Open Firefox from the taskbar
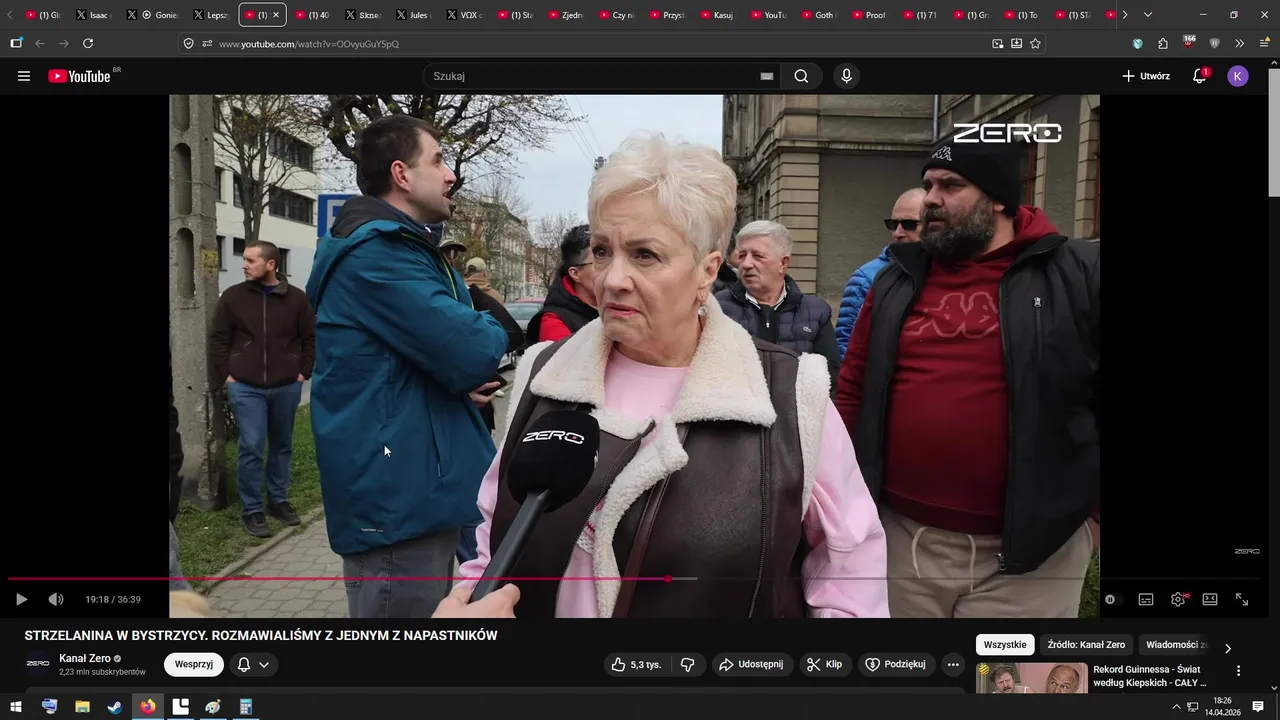This screenshot has height=720, width=1280. click(x=148, y=707)
